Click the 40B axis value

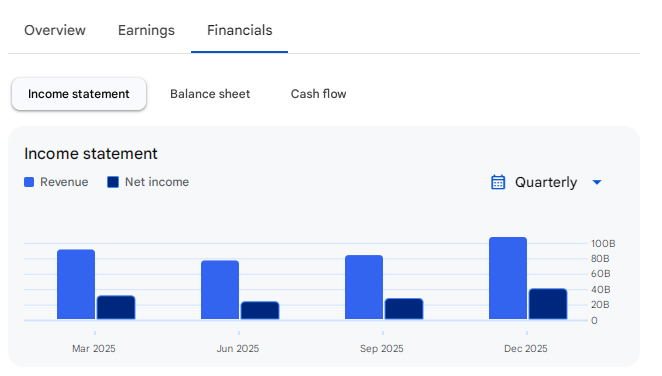tap(600, 289)
